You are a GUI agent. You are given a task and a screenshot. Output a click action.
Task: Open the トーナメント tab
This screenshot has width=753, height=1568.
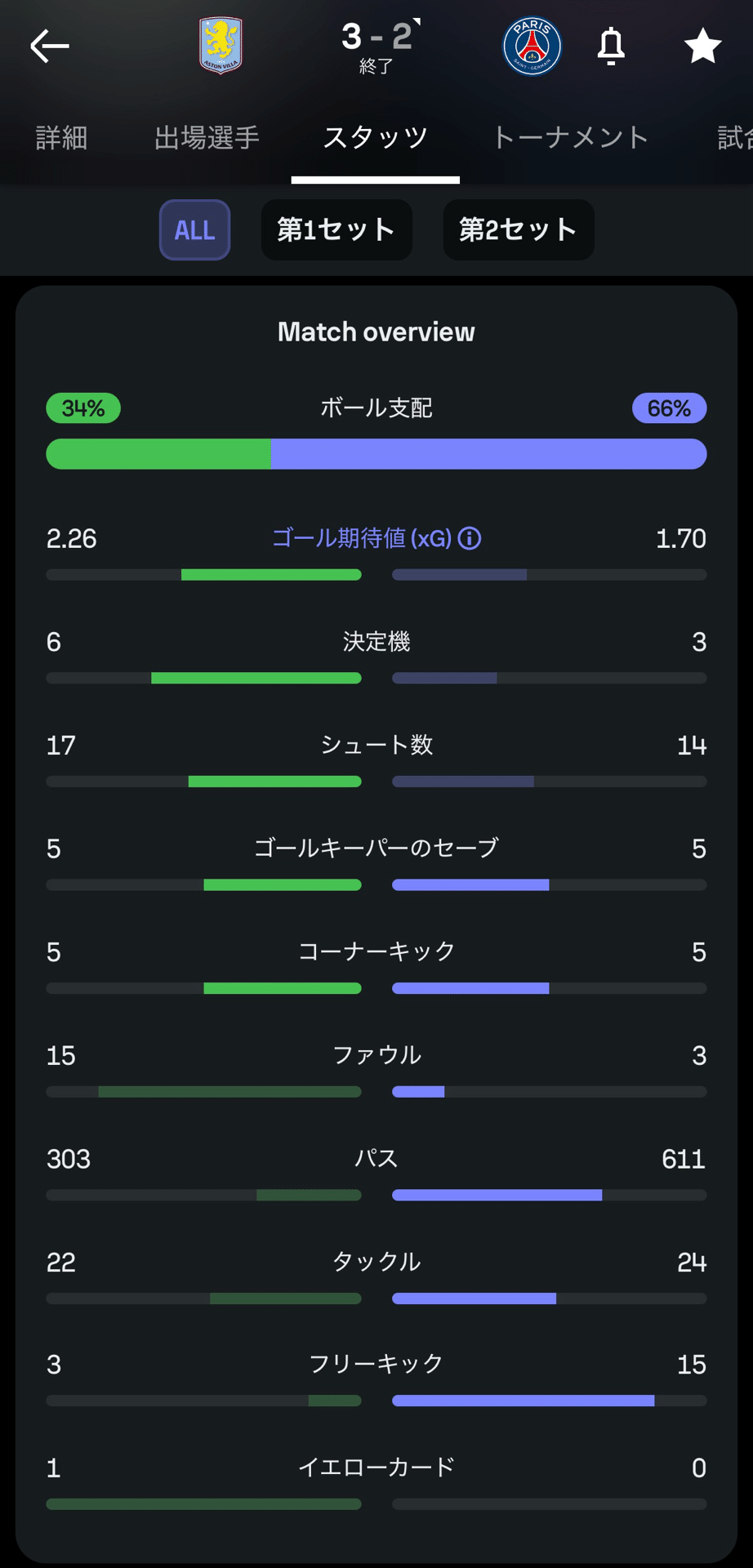click(x=570, y=137)
